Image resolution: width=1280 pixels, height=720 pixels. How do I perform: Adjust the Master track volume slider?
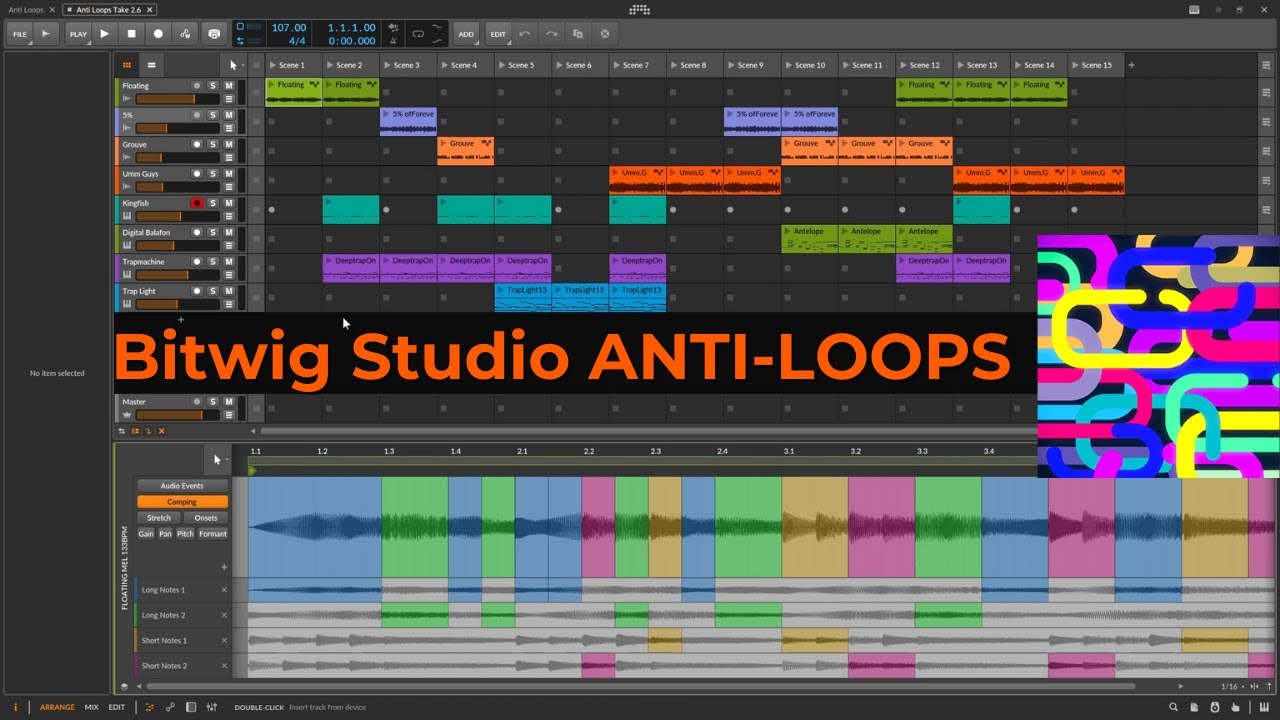pos(178,414)
